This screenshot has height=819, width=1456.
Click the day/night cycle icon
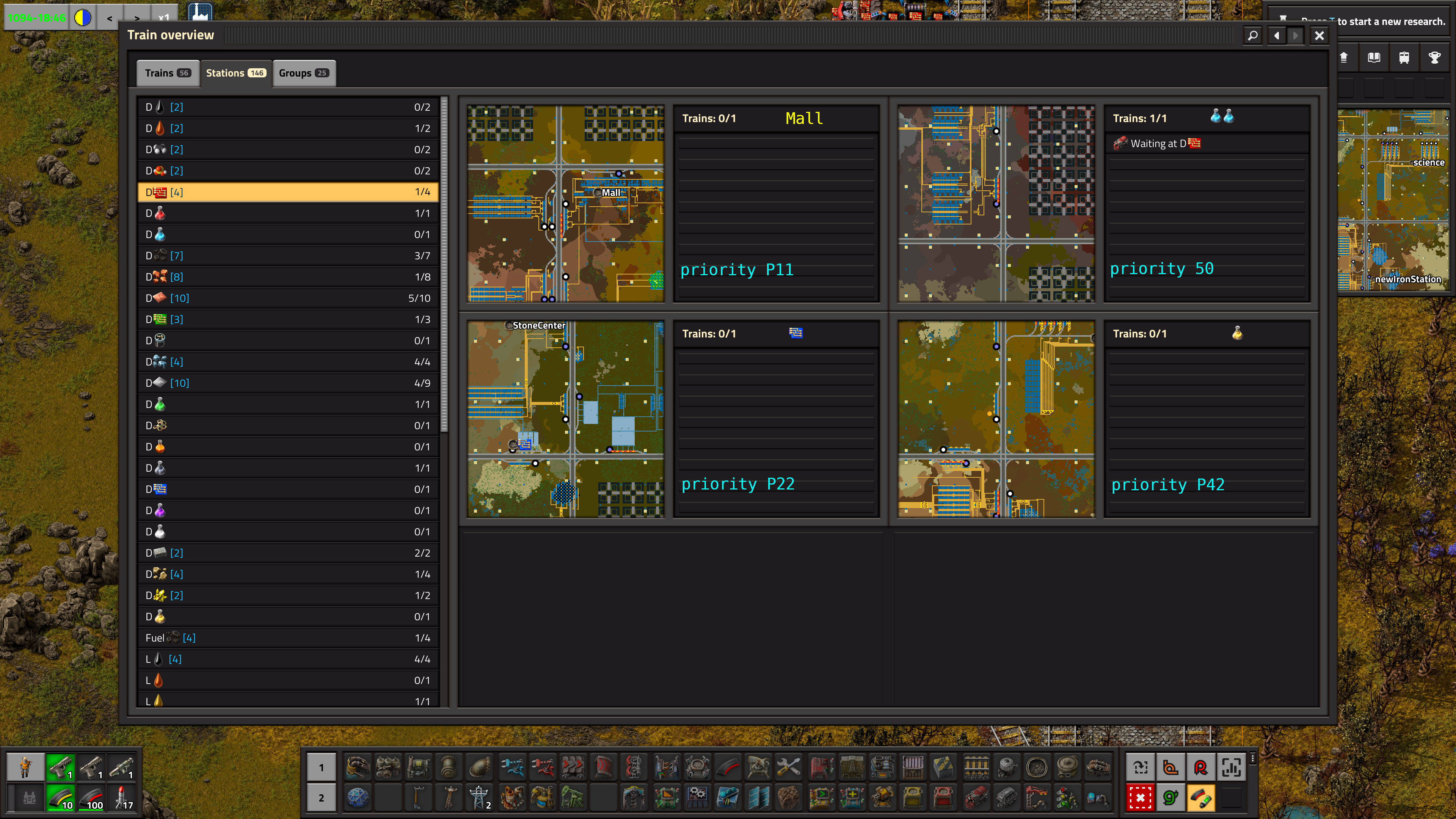coord(83,17)
